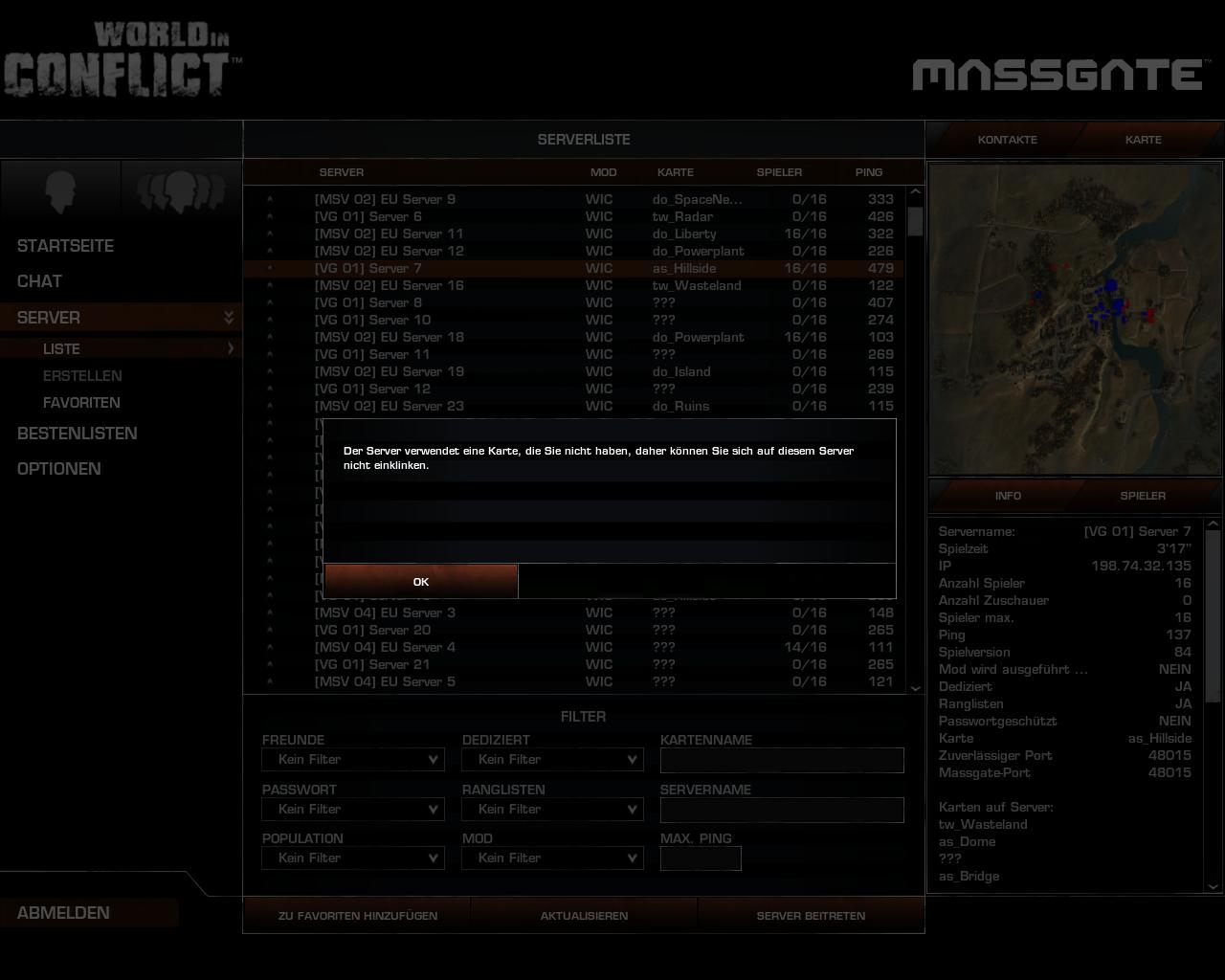This screenshot has width=1225, height=980.
Task: Click the up-arrow icon beside [MSV 04] EU Server 3
Action: click(x=270, y=612)
